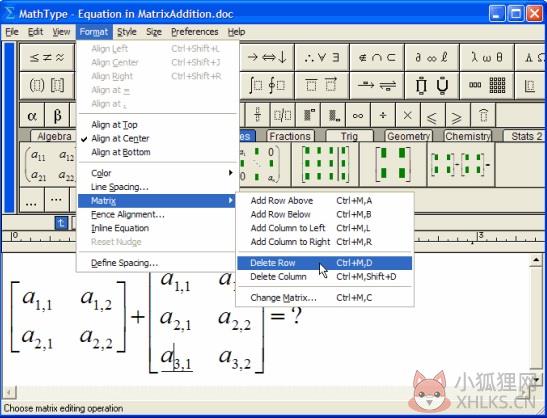
Task: Switch to the Algebra tab
Action: (54, 136)
